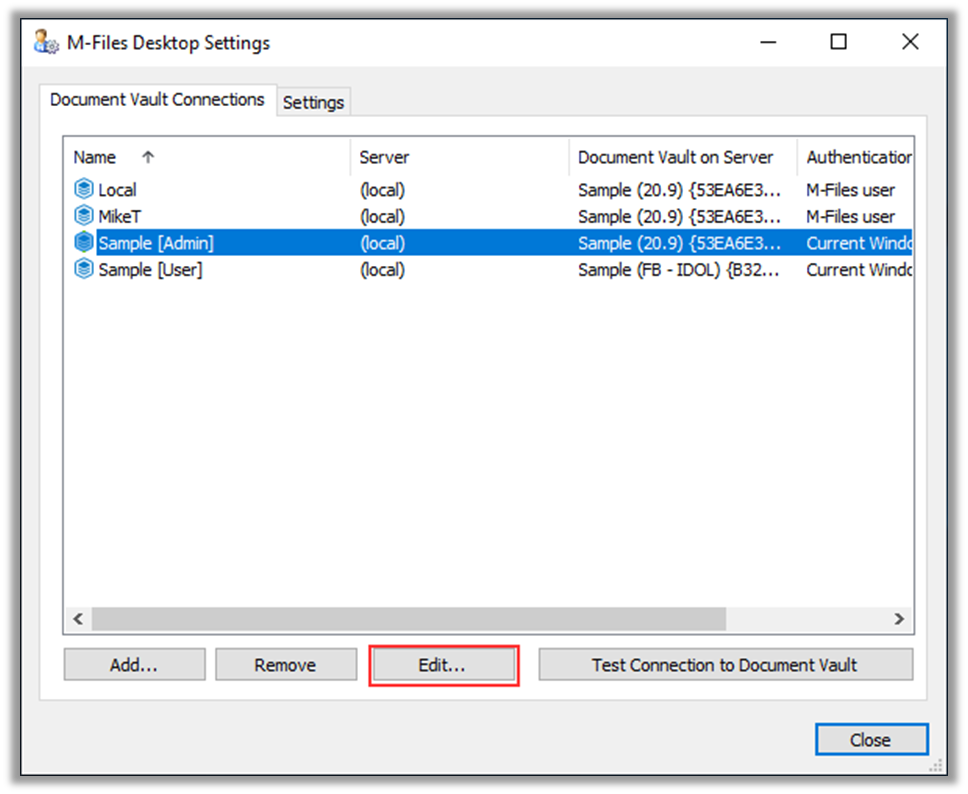Image resolution: width=968 pixels, height=794 pixels.
Task: Click the Sample (20.9) vault cell for MikeT
Action: click(679, 217)
